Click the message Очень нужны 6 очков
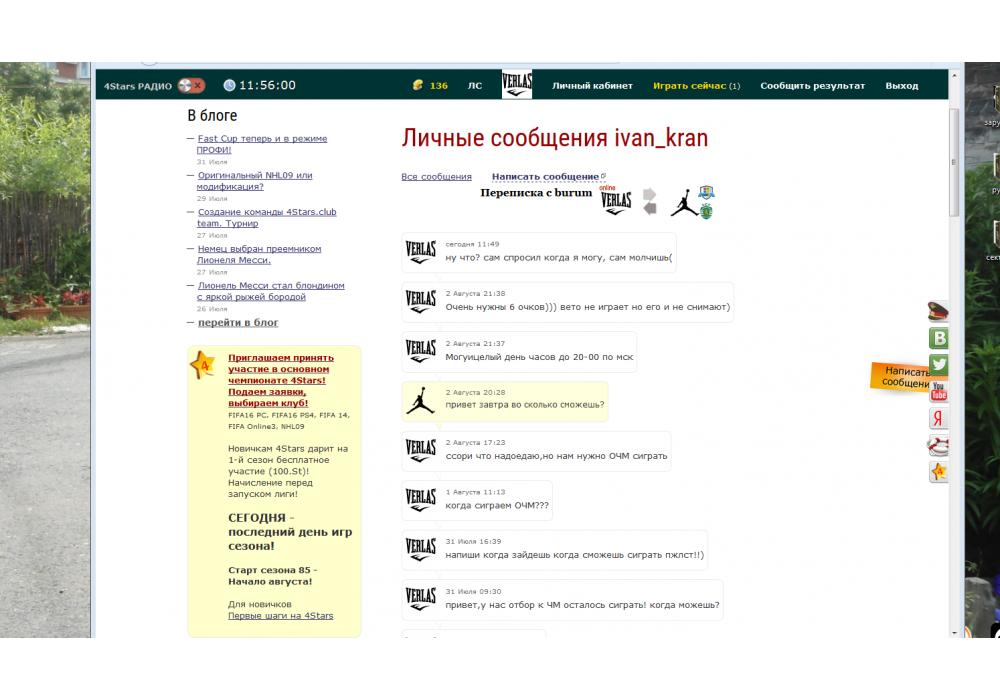This screenshot has height=700, width=1000. click(x=587, y=307)
